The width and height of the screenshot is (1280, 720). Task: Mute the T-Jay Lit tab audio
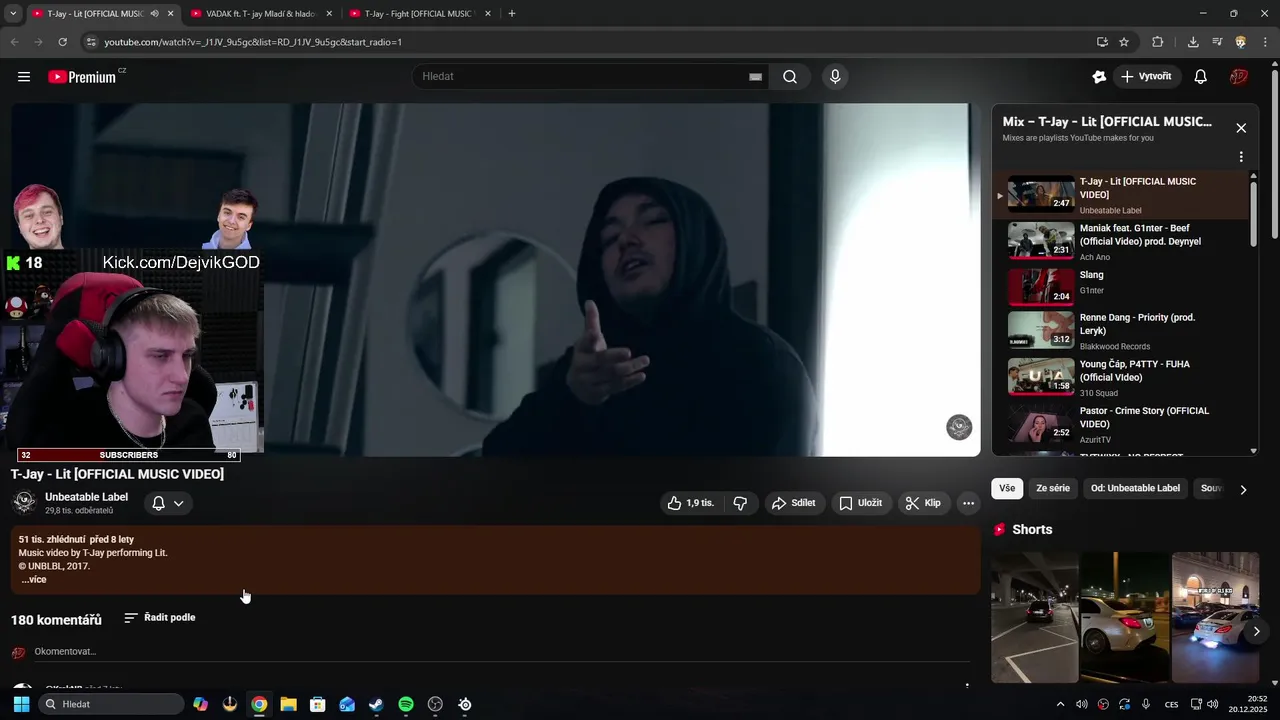(154, 14)
